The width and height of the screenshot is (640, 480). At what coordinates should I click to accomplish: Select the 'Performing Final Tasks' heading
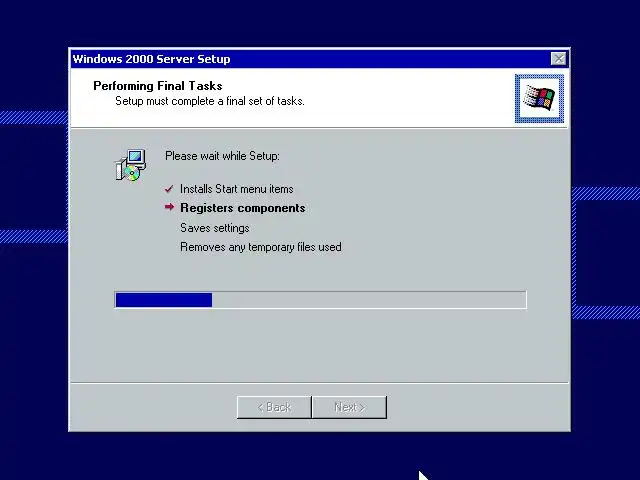coord(158,86)
